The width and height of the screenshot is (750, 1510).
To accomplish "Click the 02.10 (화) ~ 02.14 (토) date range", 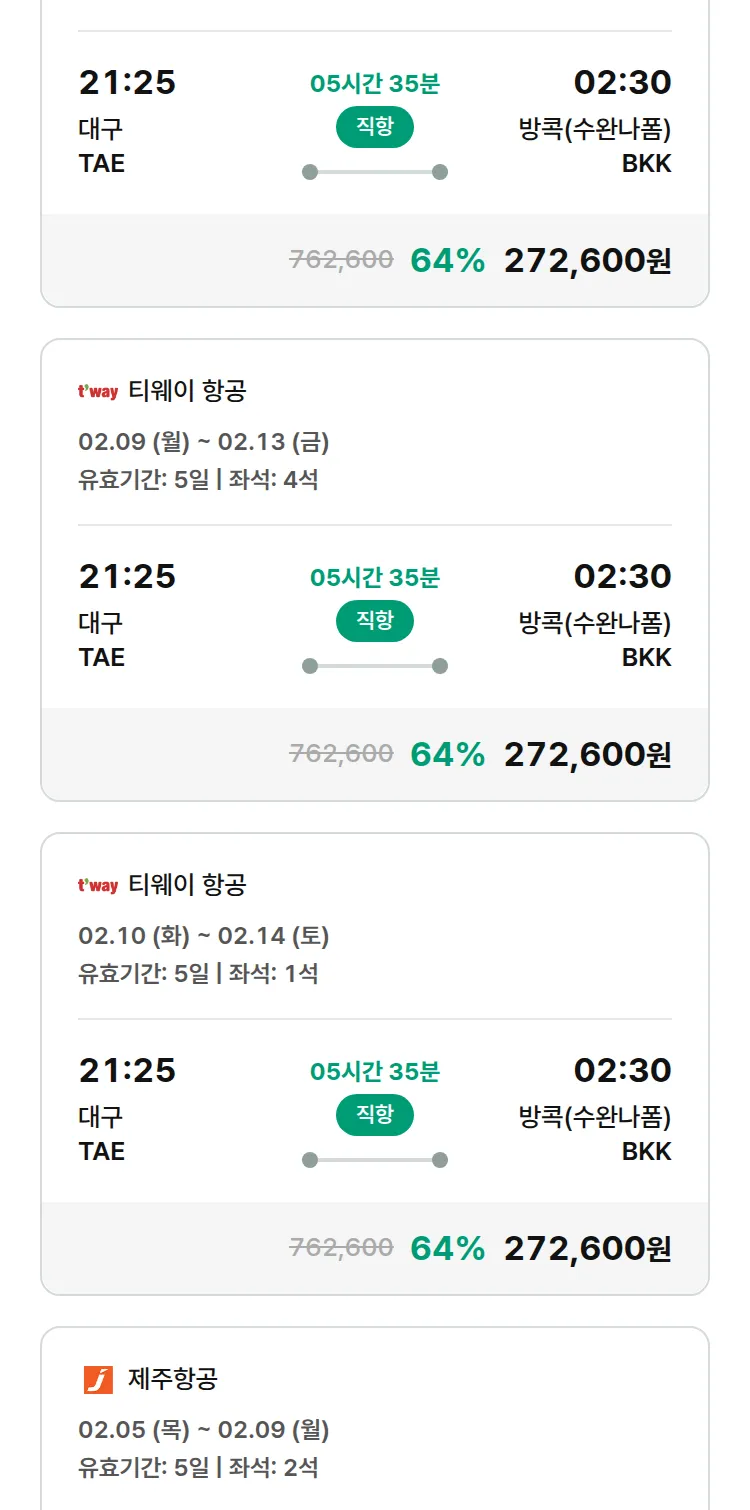I will (x=204, y=936).
